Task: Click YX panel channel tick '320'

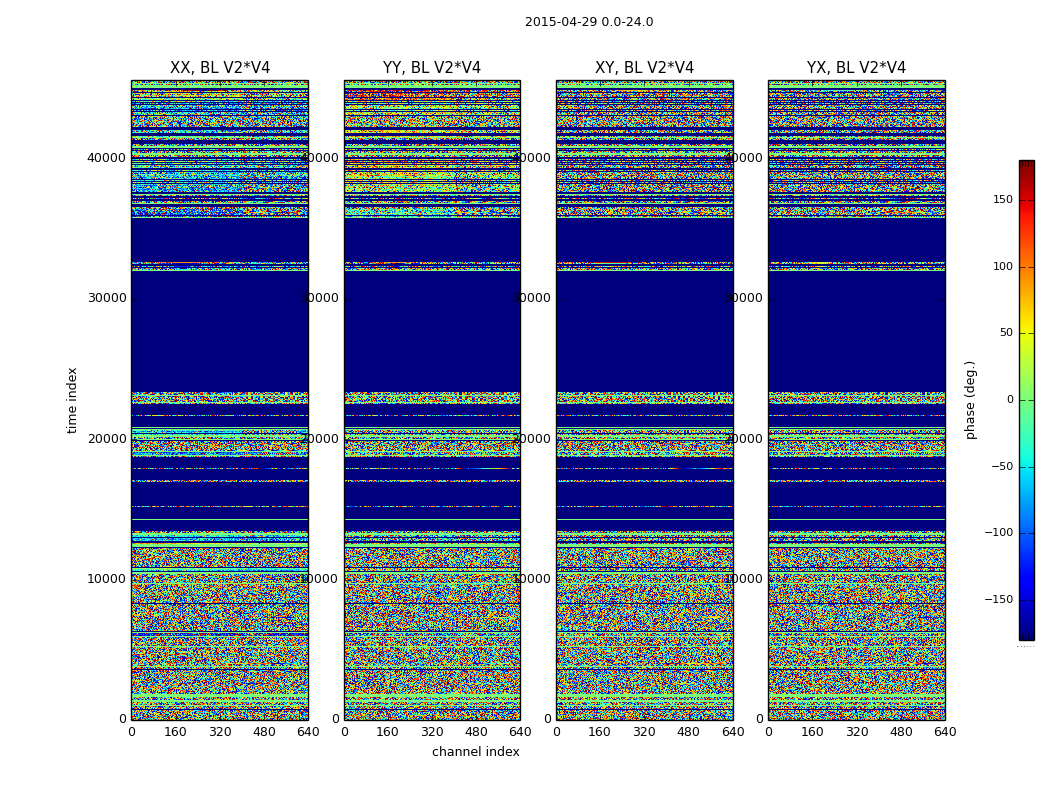Action: tap(856, 732)
